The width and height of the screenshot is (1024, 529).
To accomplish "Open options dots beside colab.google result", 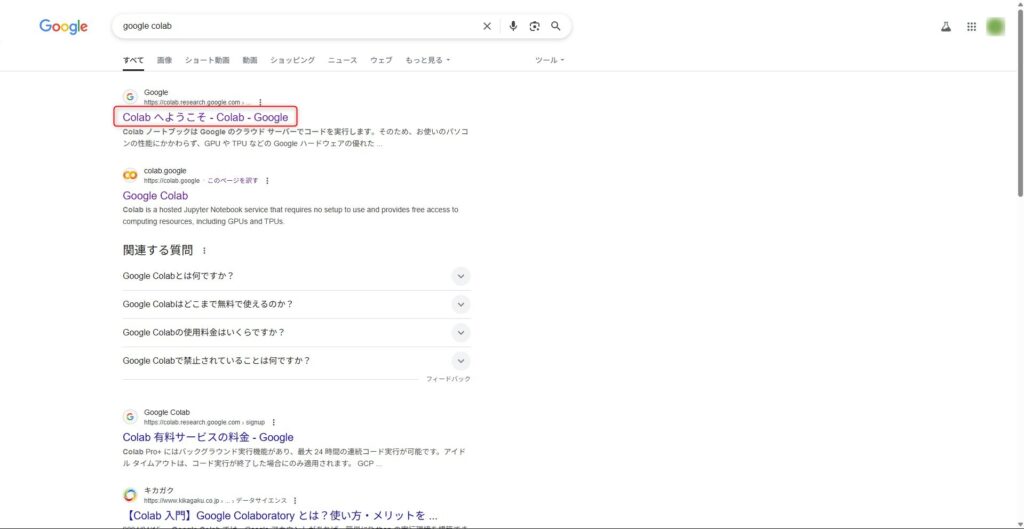I will pyautogui.click(x=267, y=181).
